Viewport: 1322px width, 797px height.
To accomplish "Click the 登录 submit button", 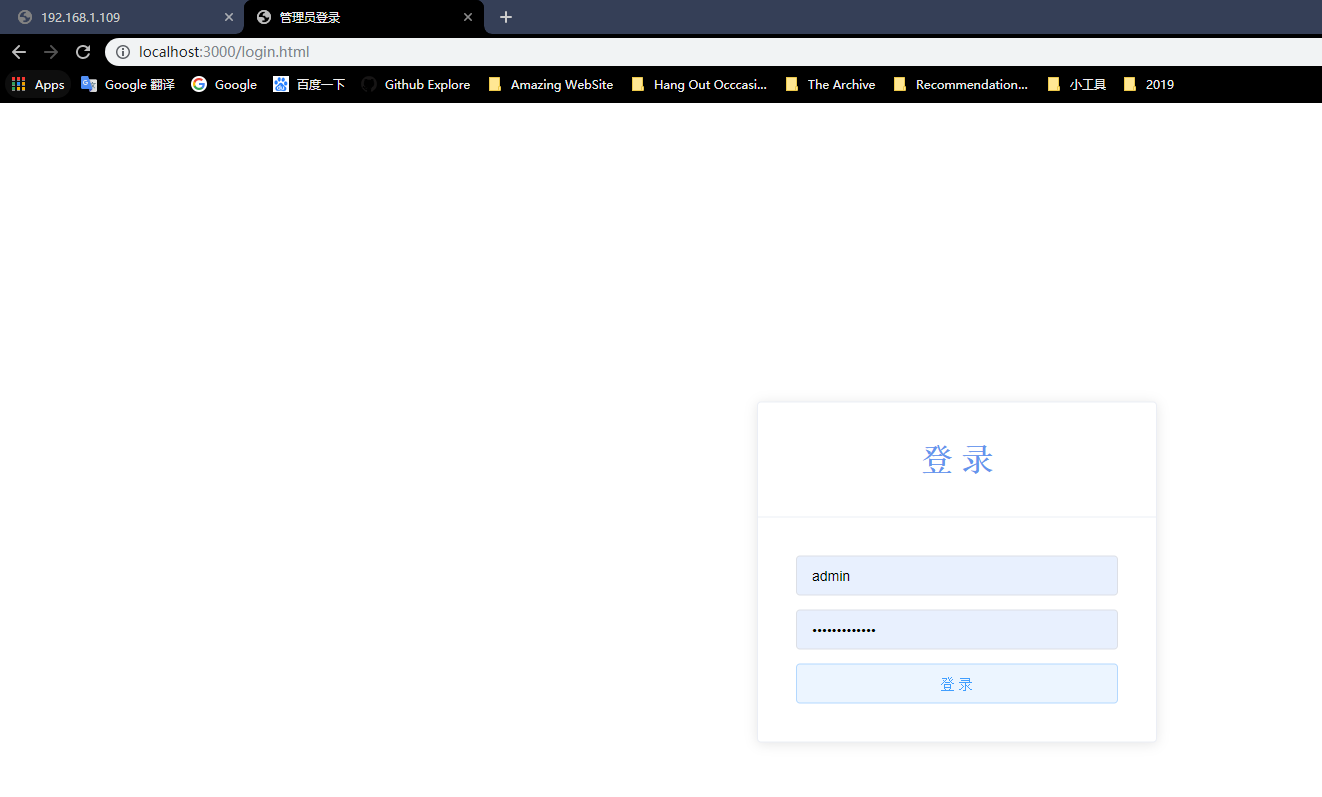I will pos(956,683).
